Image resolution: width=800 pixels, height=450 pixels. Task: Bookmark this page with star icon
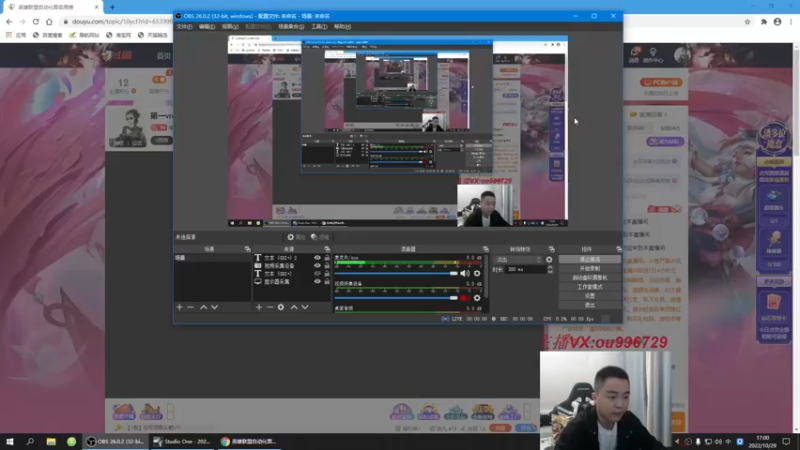coord(747,21)
